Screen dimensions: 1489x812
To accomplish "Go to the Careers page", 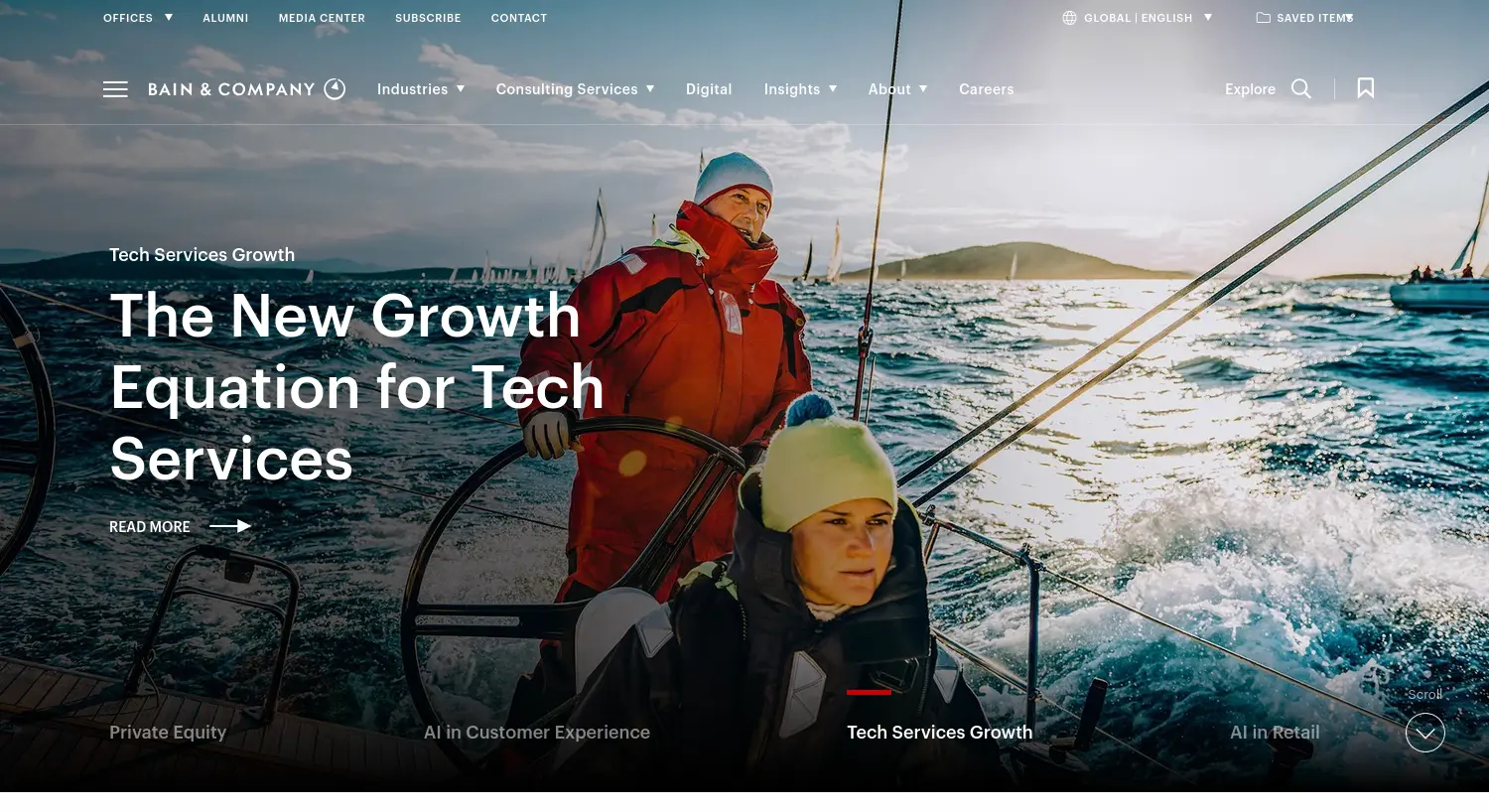I will coord(987,89).
